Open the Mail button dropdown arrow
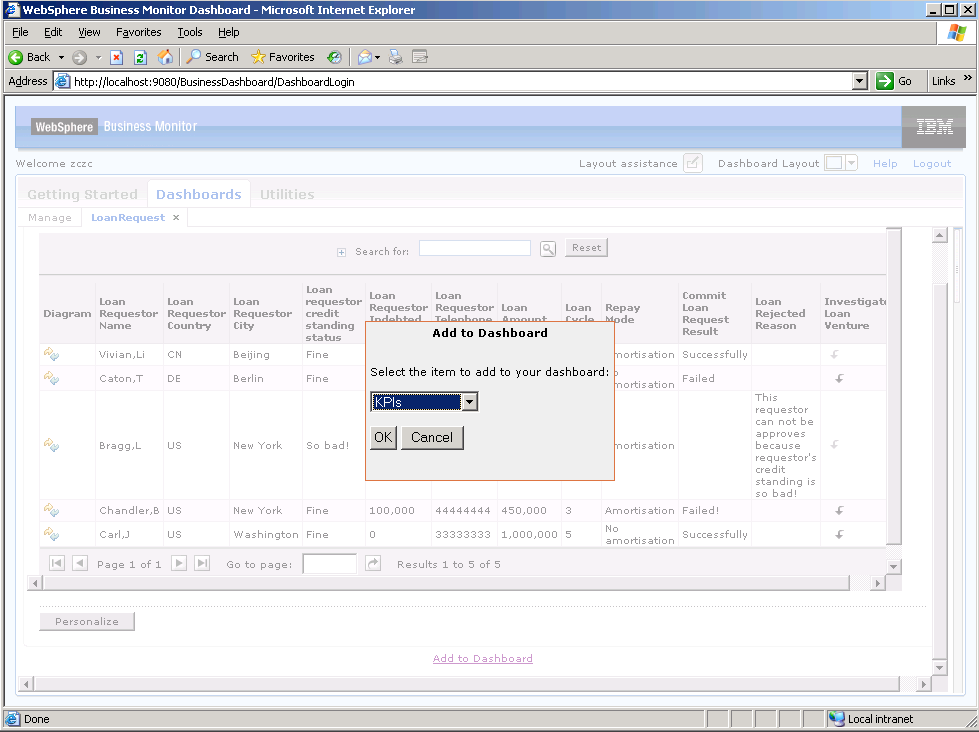979x732 pixels. 377,57
